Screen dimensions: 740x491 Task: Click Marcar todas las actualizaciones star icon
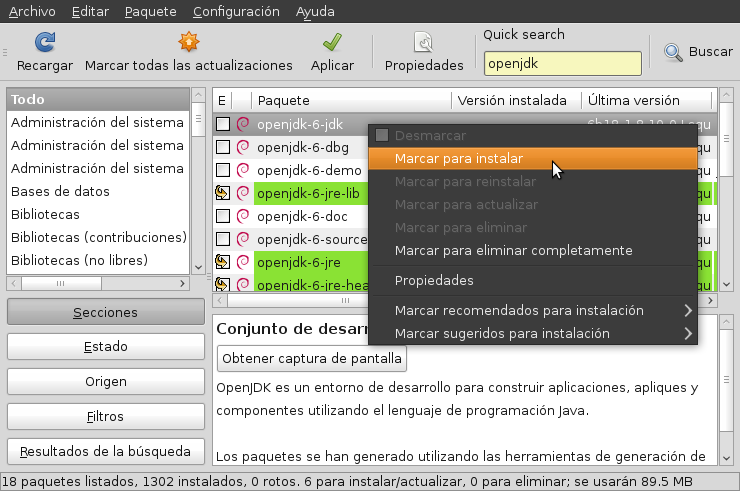click(189, 42)
